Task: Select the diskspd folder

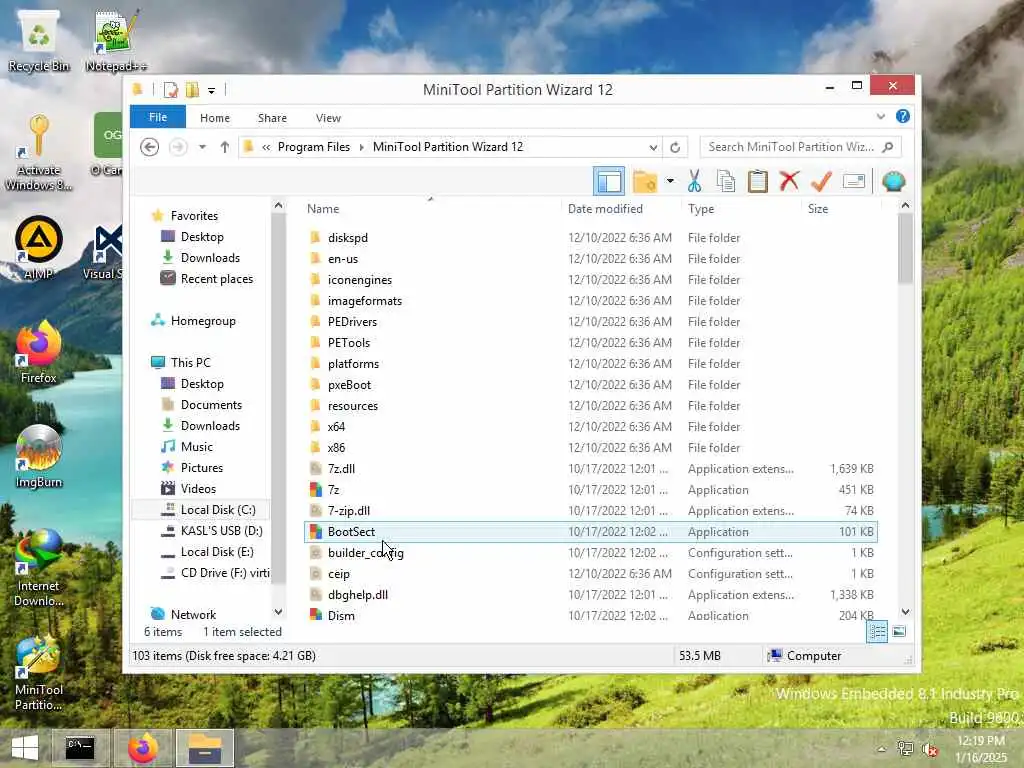Action: click(x=347, y=238)
